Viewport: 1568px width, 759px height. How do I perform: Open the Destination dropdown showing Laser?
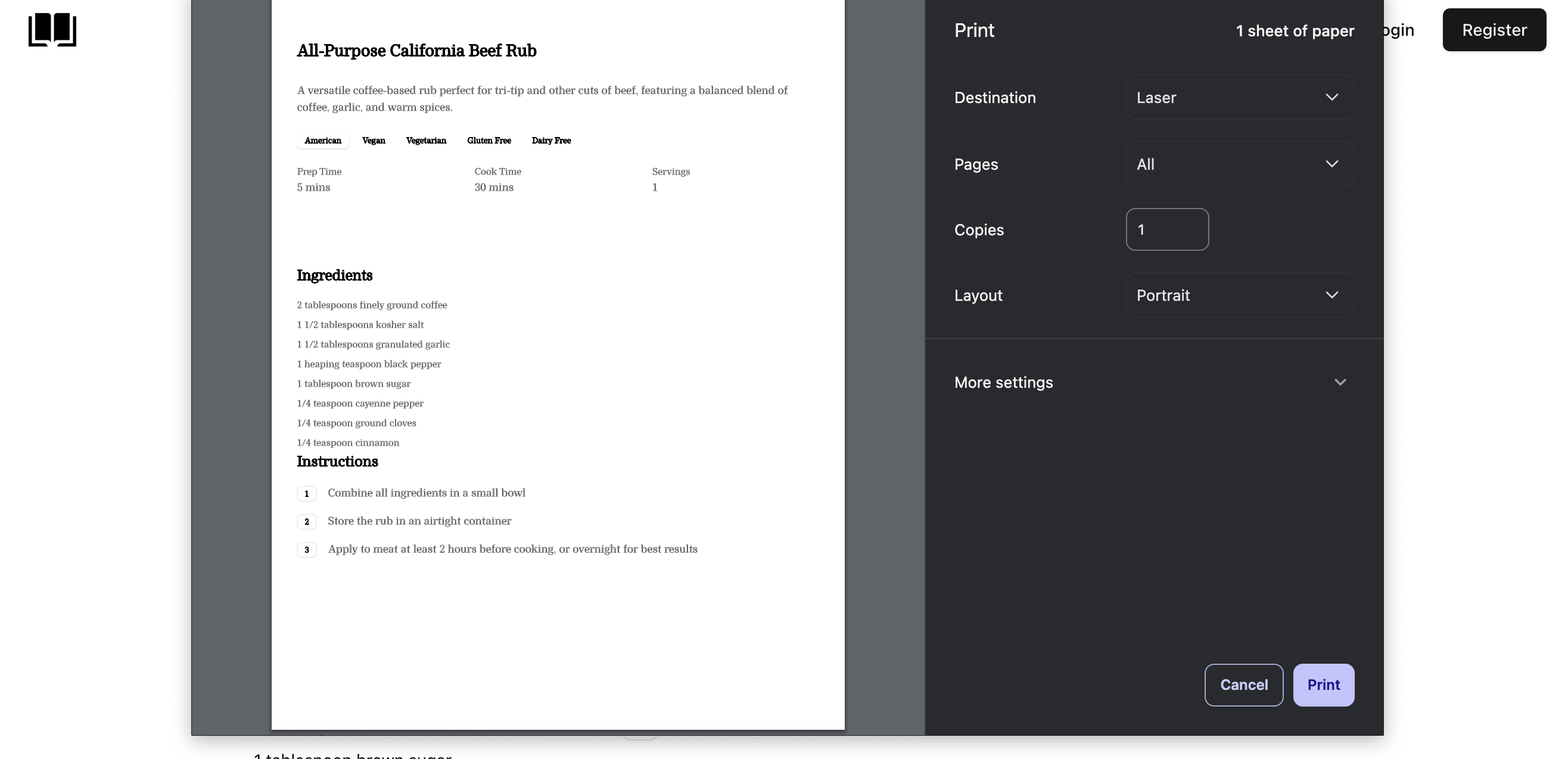(1239, 97)
